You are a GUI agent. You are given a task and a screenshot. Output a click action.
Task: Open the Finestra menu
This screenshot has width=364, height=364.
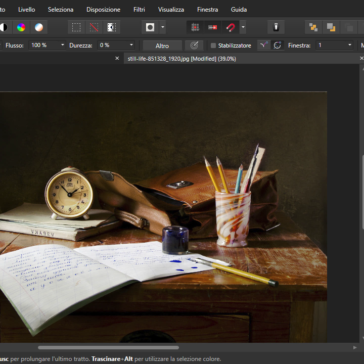(207, 9)
